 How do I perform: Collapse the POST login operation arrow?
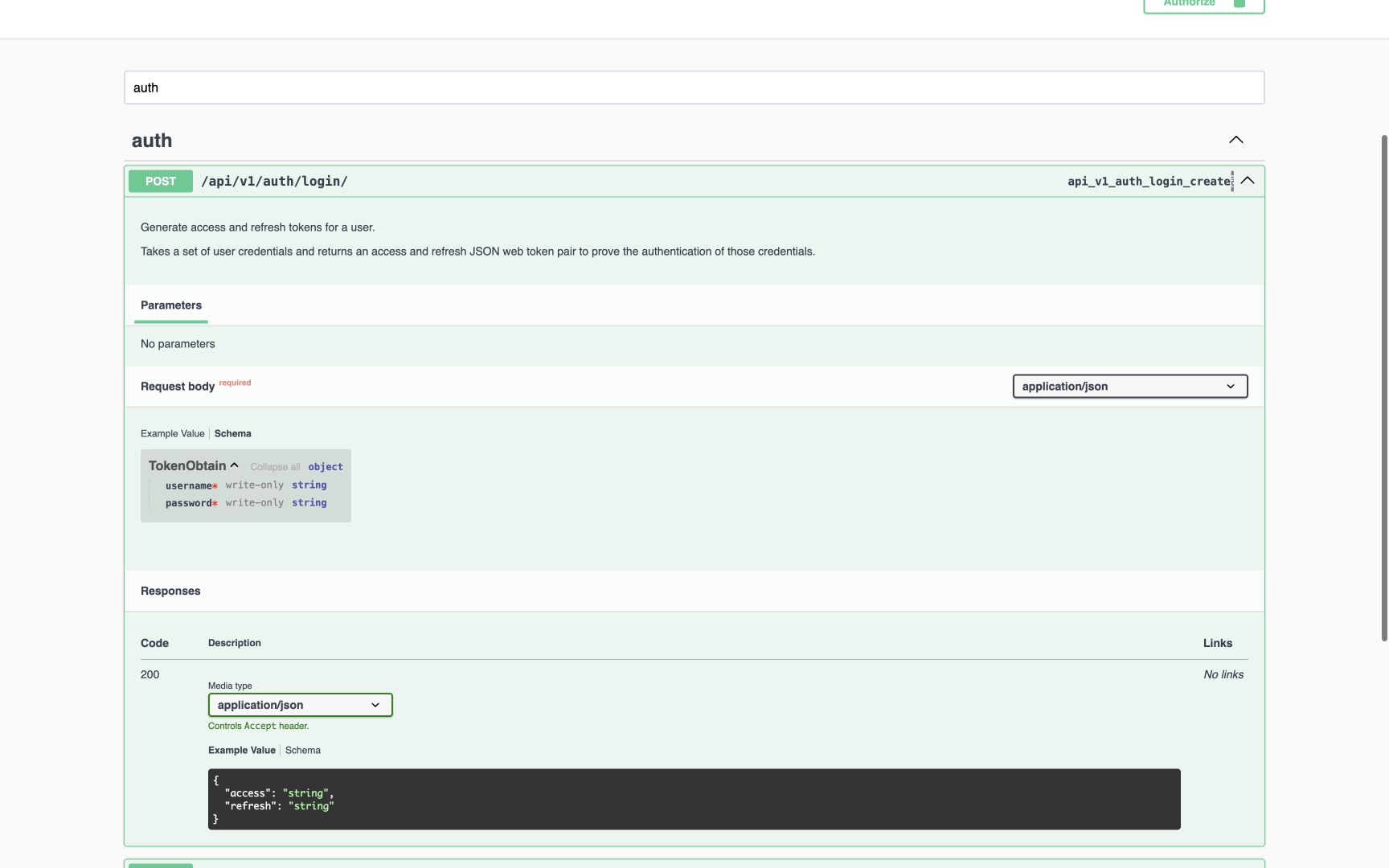(1248, 181)
